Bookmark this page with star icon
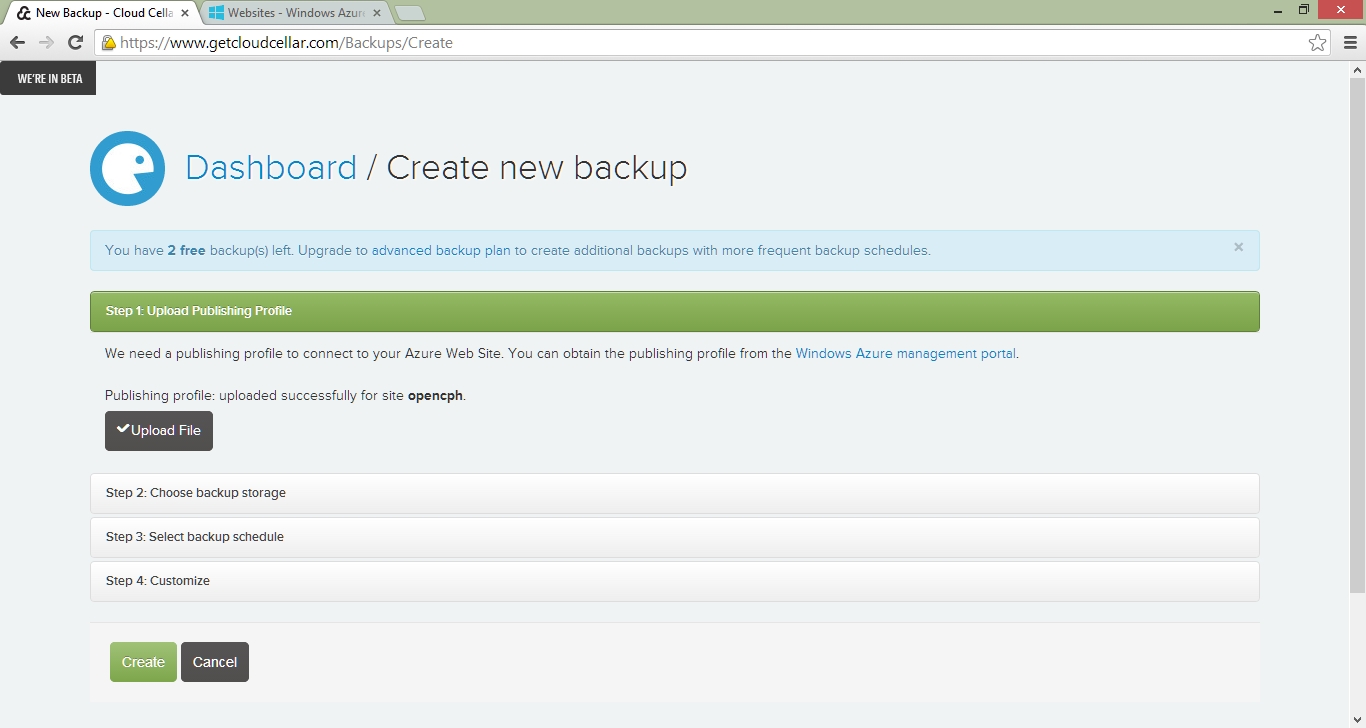Viewport: 1366px width, 728px height. [1317, 43]
